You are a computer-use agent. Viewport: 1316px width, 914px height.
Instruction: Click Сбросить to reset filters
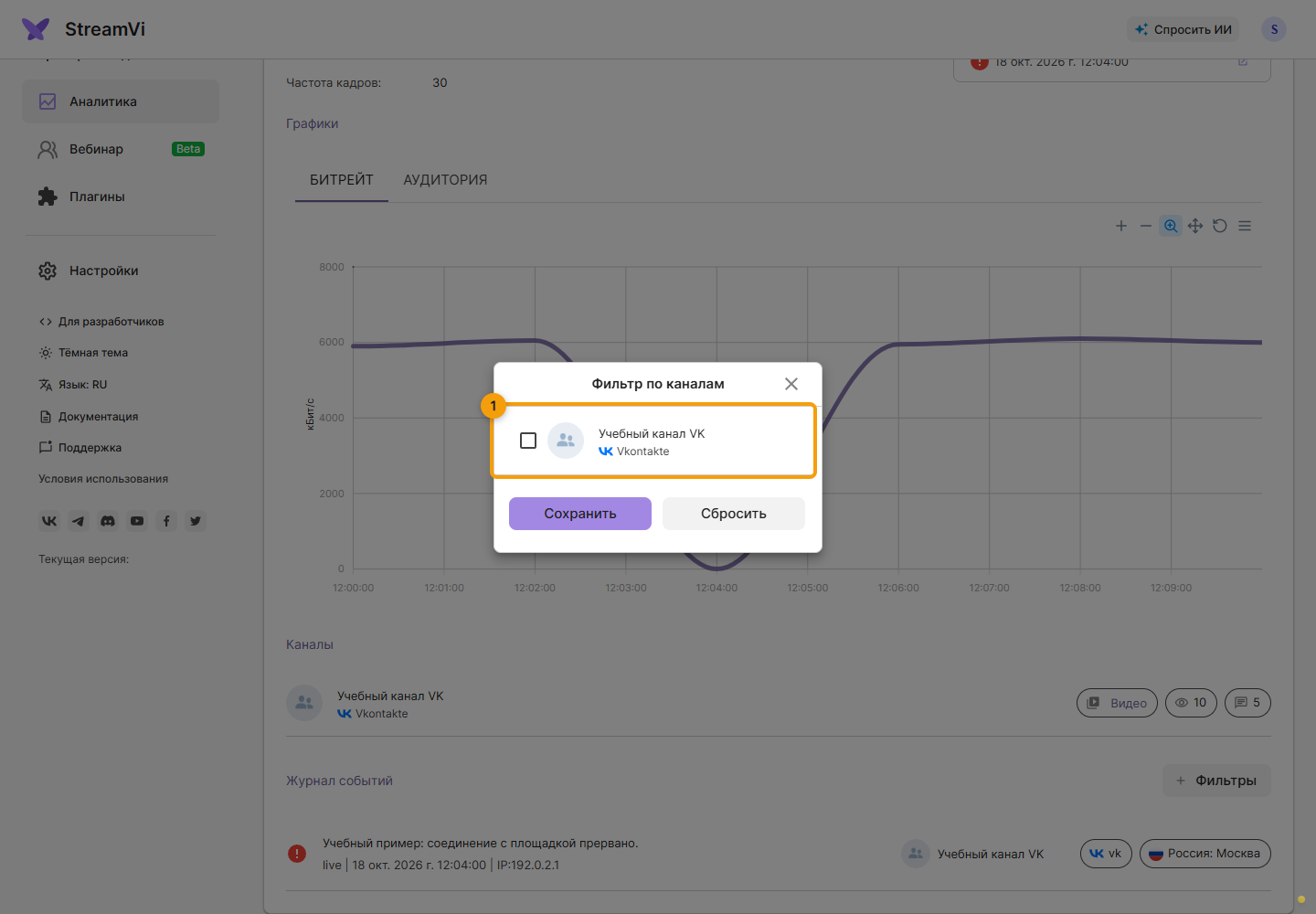pyautogui.click(x=734, y=514)
